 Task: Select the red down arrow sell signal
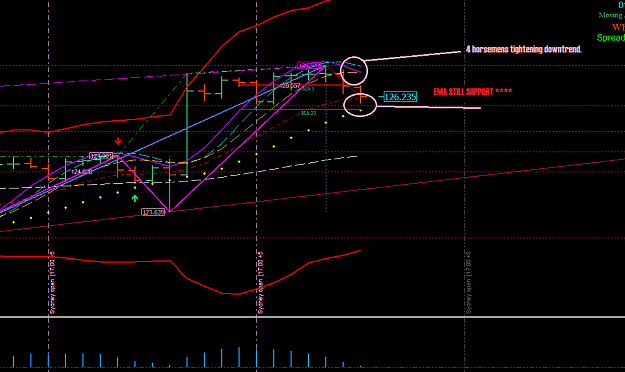click(118, 141)
